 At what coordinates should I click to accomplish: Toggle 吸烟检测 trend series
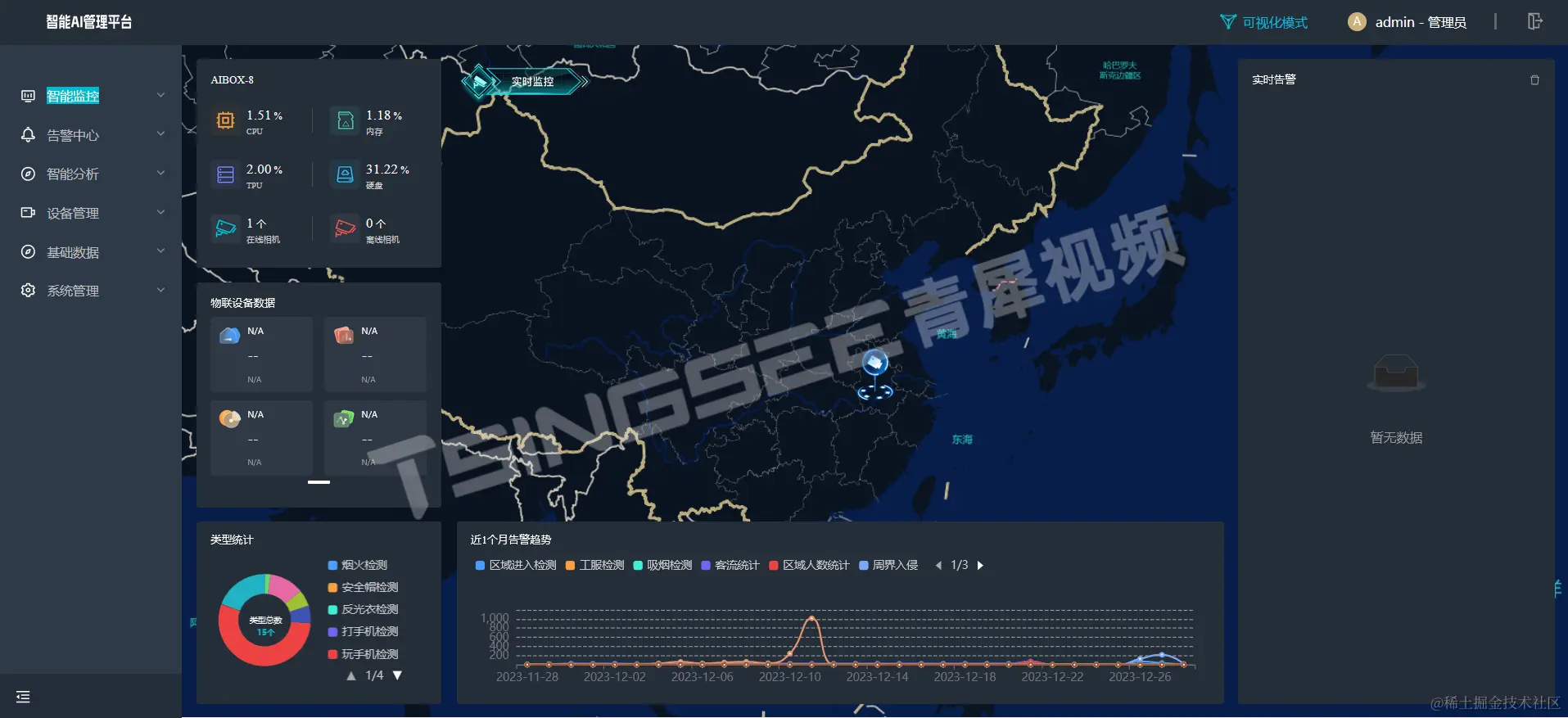pyautogui.click(x=662, y=565)
